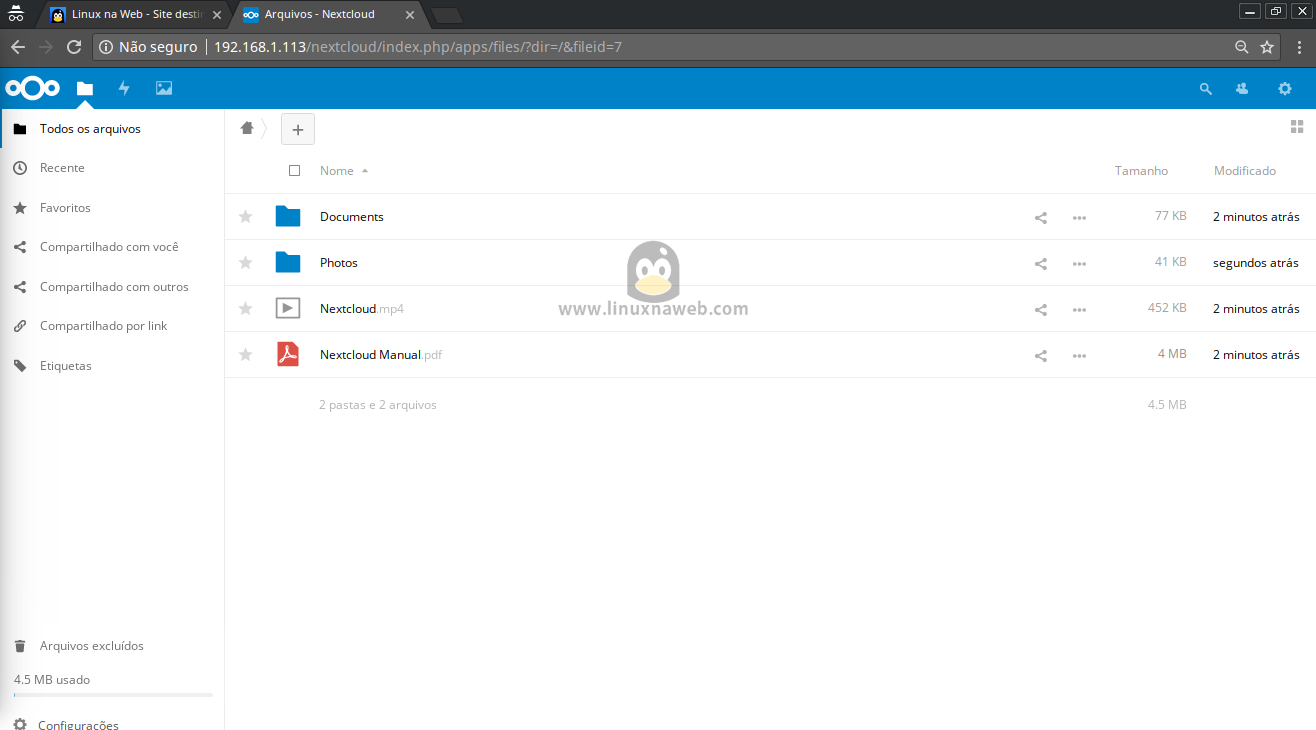Click the Nextcloud logo in header

click(33, 88)
